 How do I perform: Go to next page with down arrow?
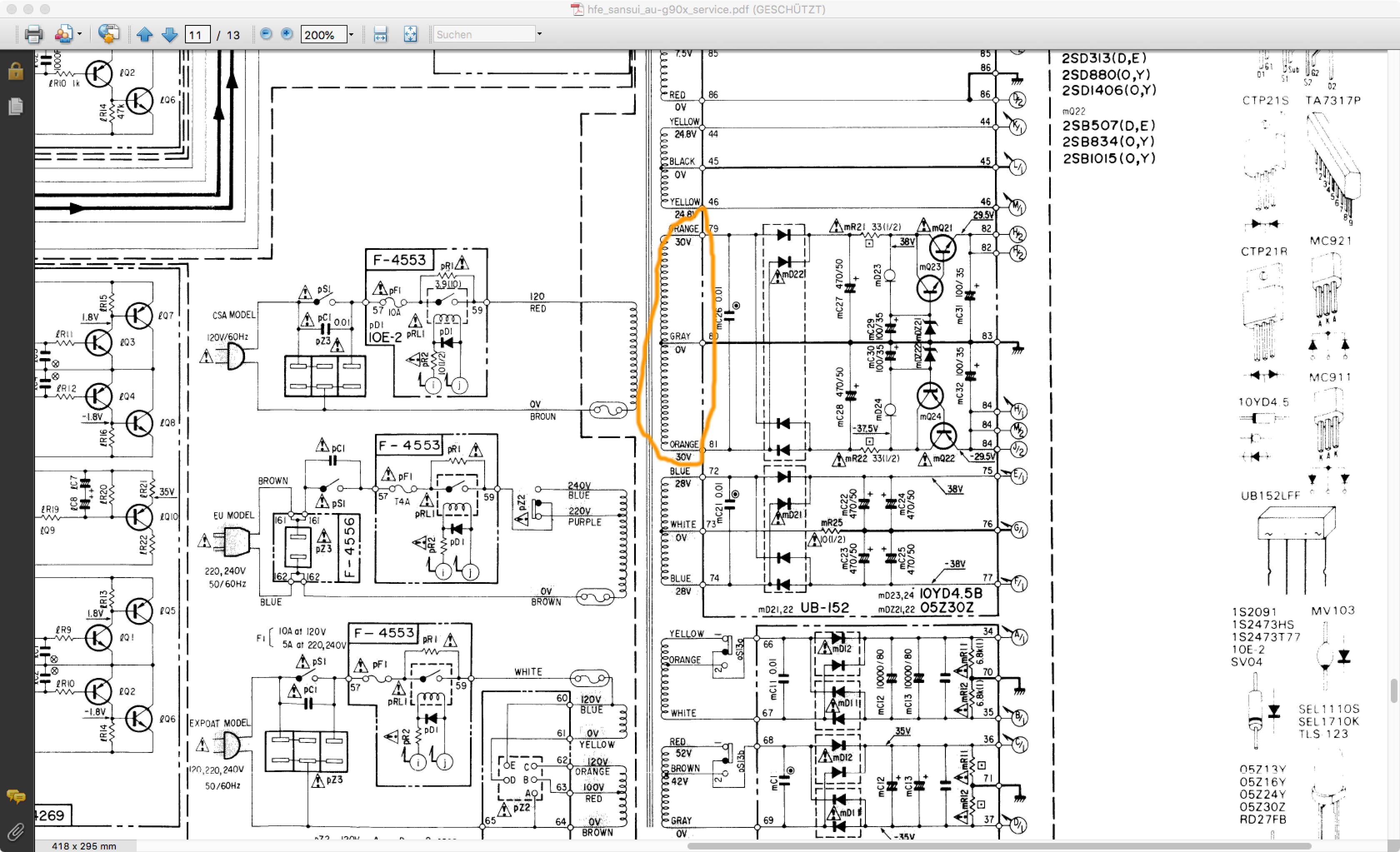tap(169, 35)
